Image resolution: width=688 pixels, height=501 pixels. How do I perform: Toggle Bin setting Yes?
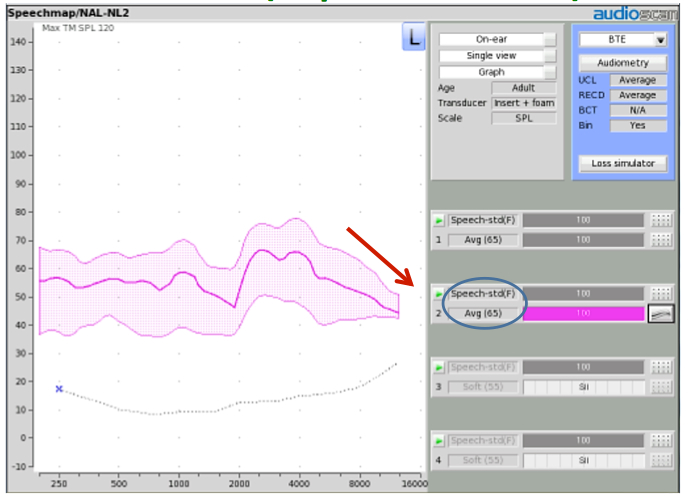[x=638, y=125]
